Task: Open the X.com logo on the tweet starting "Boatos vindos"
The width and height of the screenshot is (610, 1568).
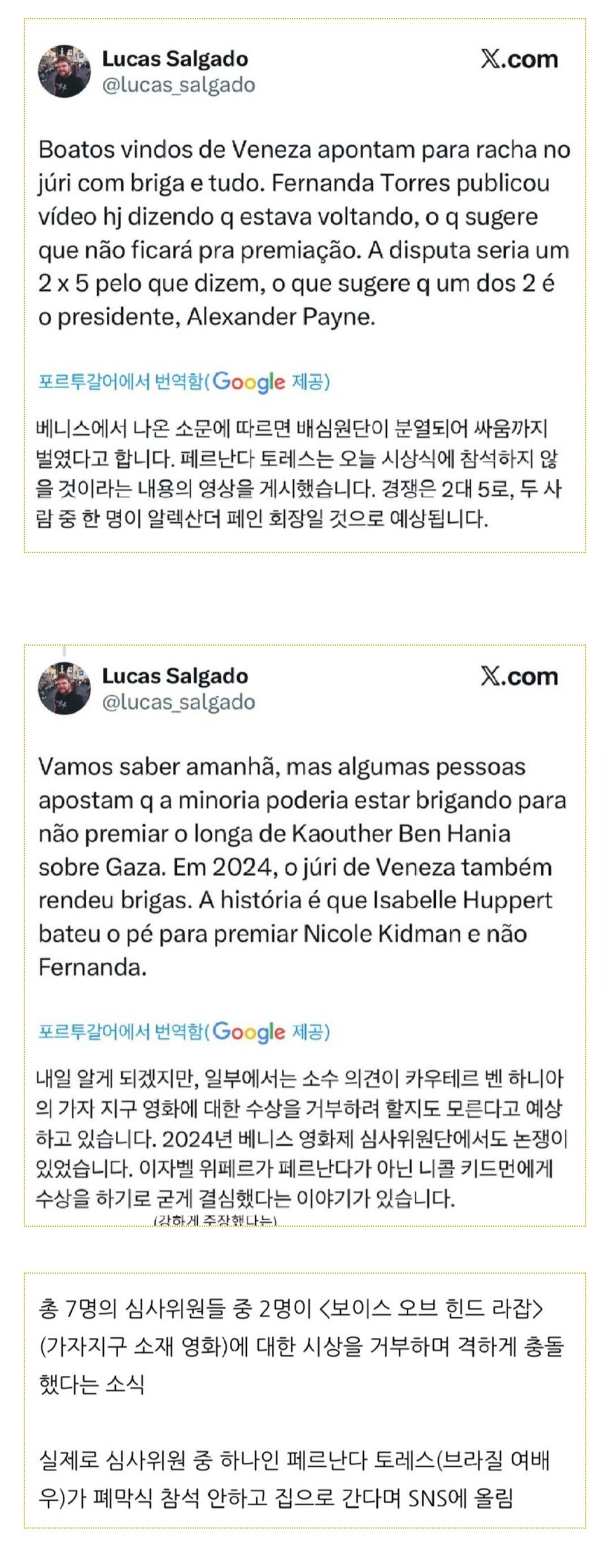Action: [518, 59]
